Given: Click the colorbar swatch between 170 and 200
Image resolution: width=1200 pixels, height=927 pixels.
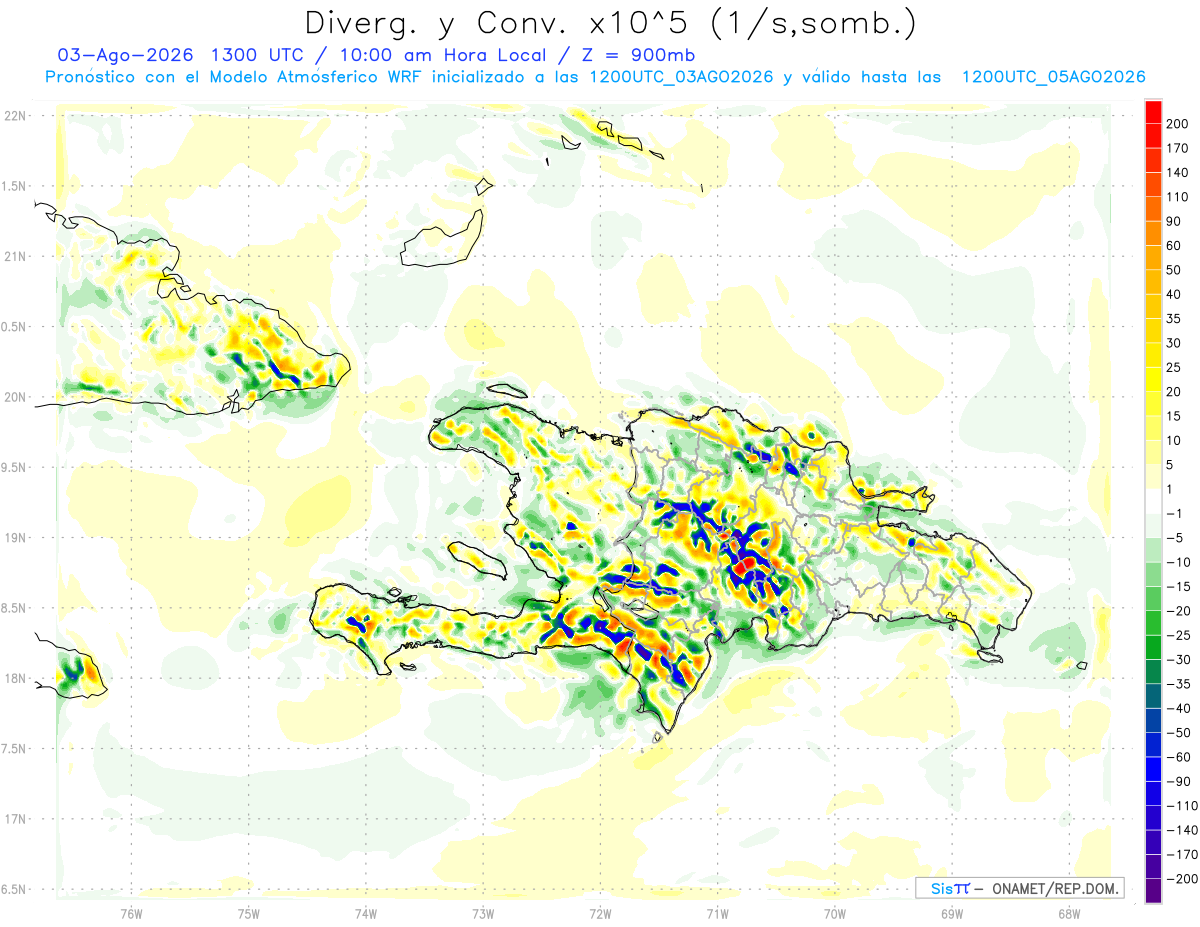Looking at the screenshot, I should [x=1153, y=136].
